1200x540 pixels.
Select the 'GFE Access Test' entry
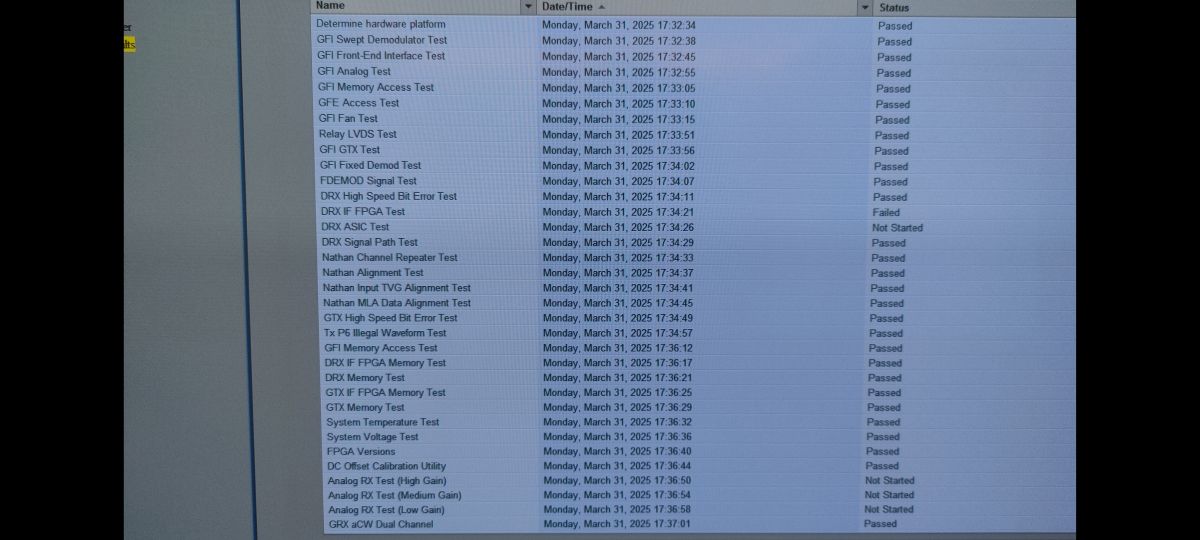359,103
